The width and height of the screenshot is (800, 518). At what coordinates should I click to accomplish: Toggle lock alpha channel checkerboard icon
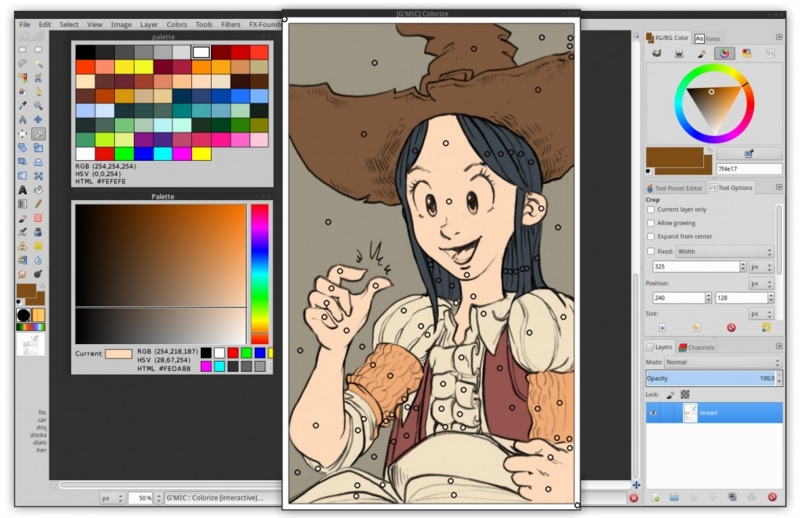(x=685, y=394)
